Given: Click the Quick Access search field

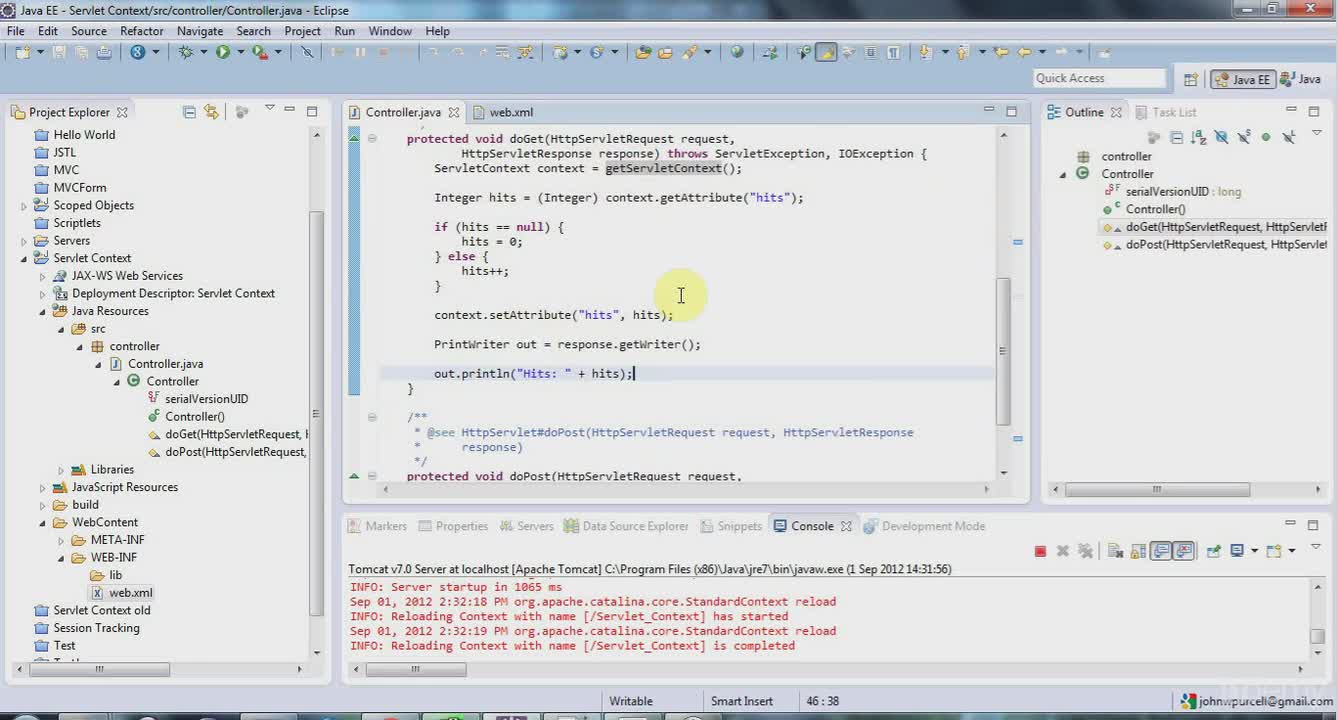Looking at the screenshot, I should tap(1099, 78).
